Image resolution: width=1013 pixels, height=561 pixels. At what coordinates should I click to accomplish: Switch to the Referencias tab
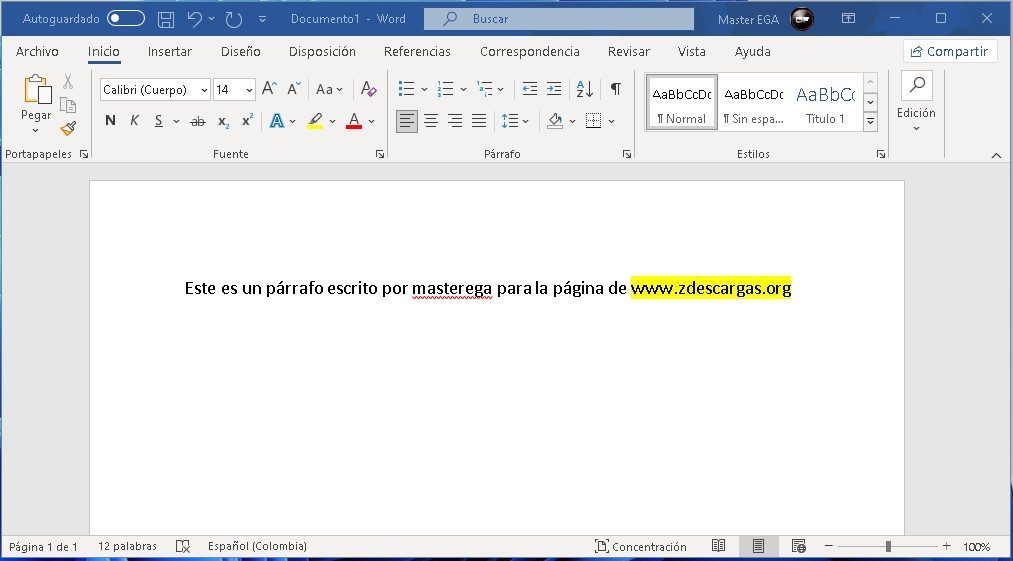click(x=417, y=52)
